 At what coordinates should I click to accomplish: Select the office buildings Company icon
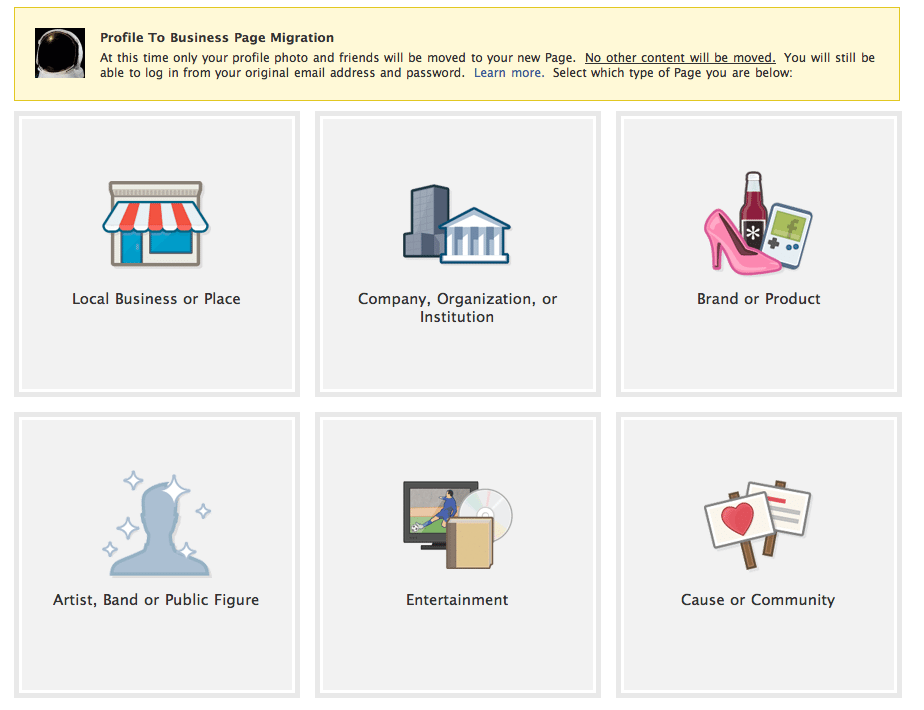pyautogui.click(x=457, y=224)
